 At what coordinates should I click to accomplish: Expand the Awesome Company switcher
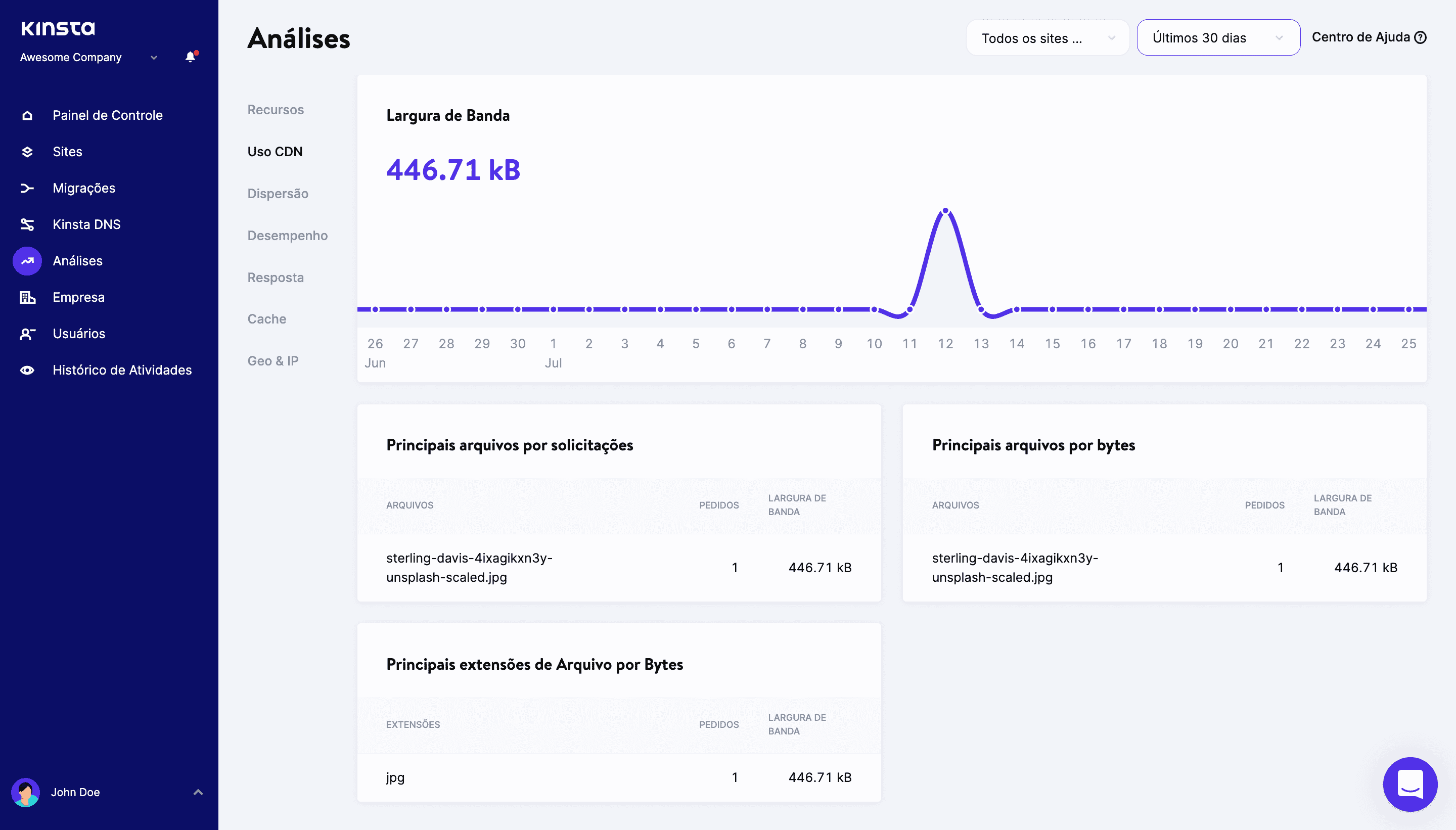point(153,58)
